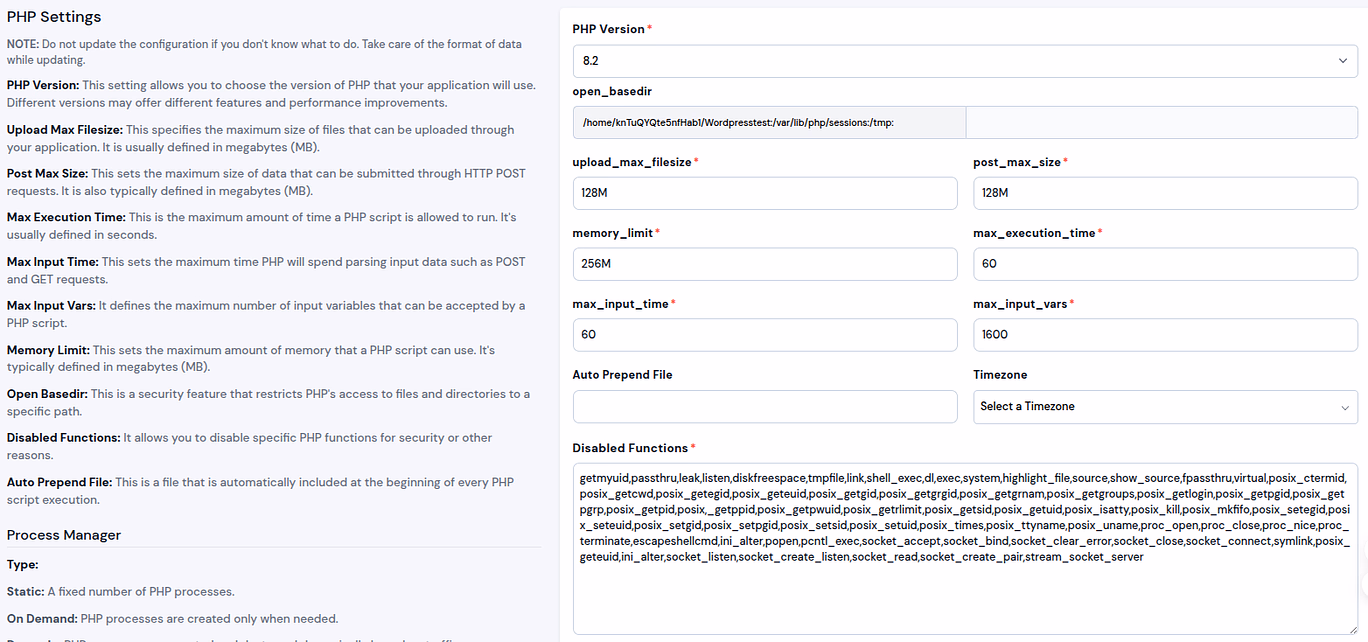Click the max_input_vars input showing 1600

(1166, 335)
